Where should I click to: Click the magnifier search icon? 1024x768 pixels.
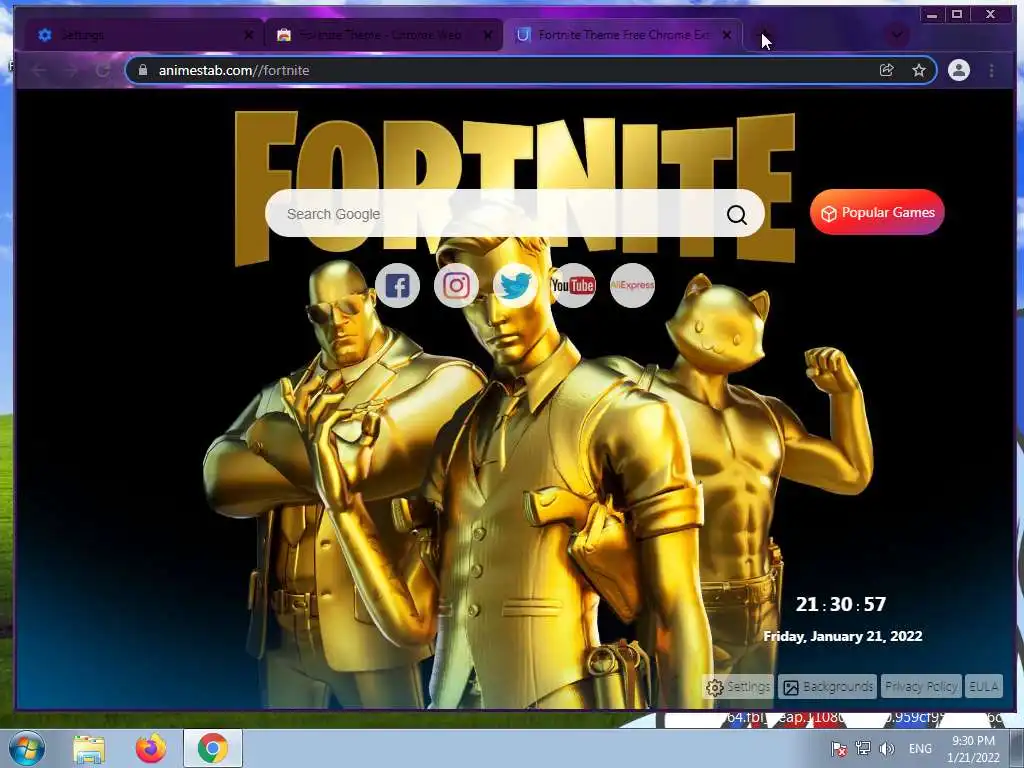click(737, 214)
